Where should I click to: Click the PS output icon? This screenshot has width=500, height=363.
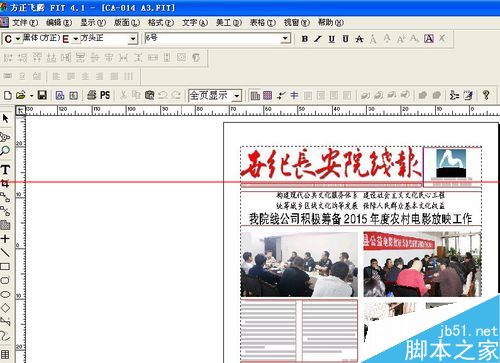105,95
